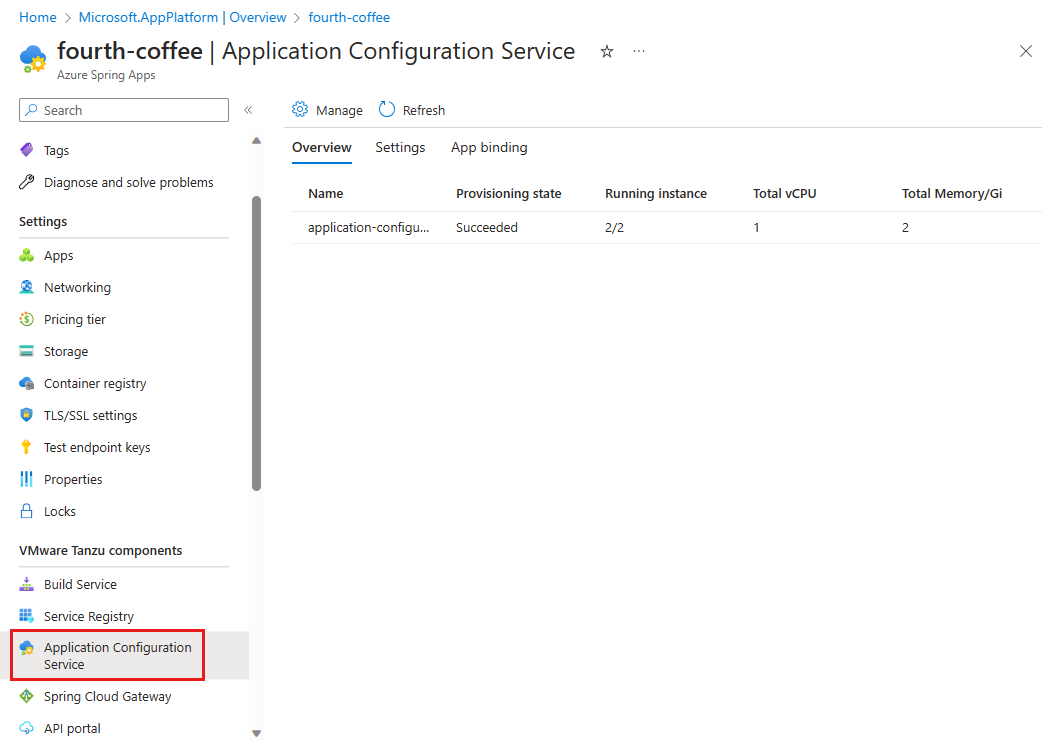Click the Manage gear icon
1054x741 pixels.
coord(300,110)
